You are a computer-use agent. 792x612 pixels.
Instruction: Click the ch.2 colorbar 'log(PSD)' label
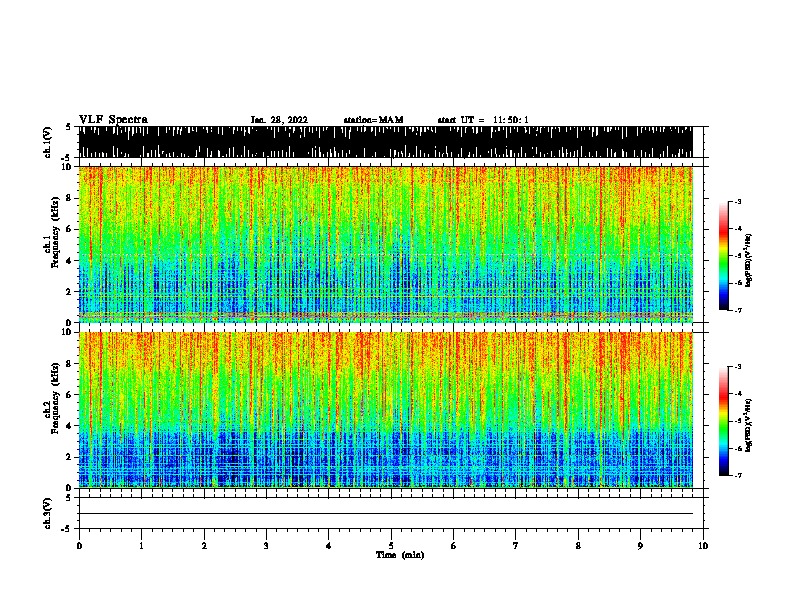[748, 425]
